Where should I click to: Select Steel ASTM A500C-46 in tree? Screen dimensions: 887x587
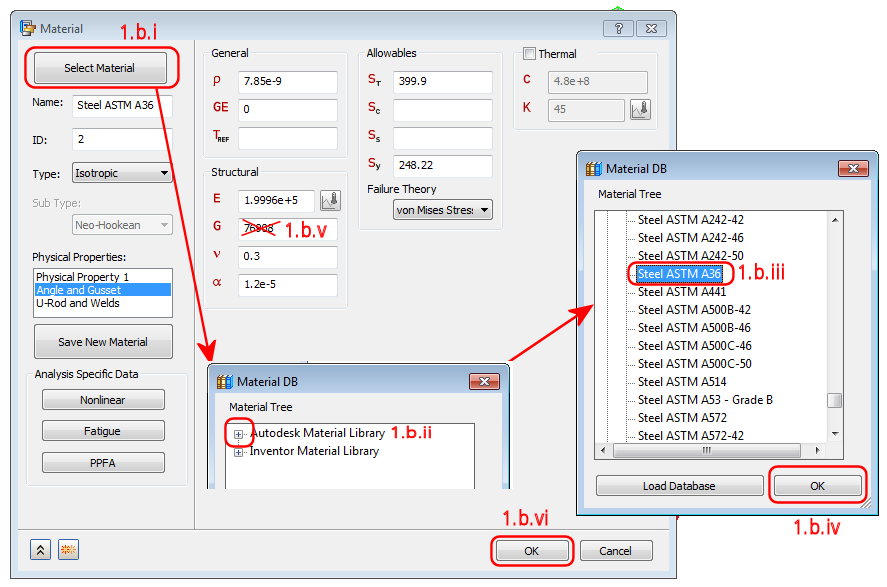(695, 346)
